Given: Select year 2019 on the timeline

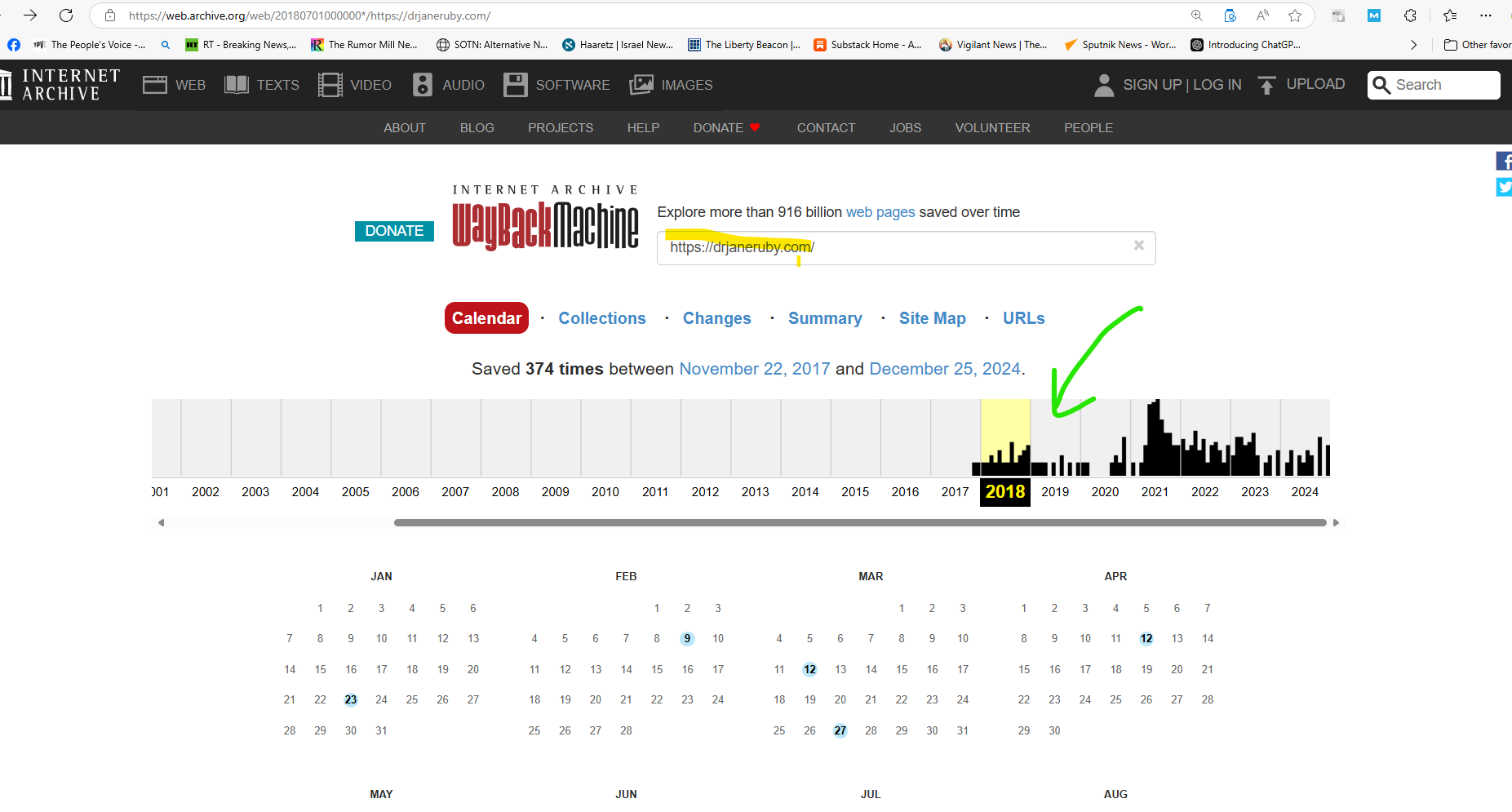Looking at the screenshot, I should pyautogui.click(x=1055, y=492).
